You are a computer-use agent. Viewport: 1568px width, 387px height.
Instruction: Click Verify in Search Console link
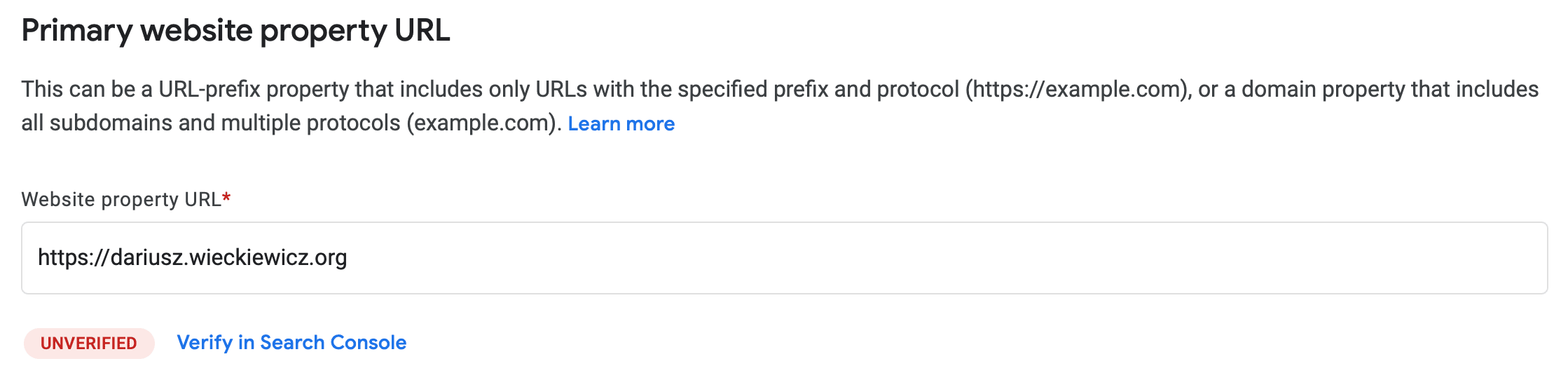[291, 343]
